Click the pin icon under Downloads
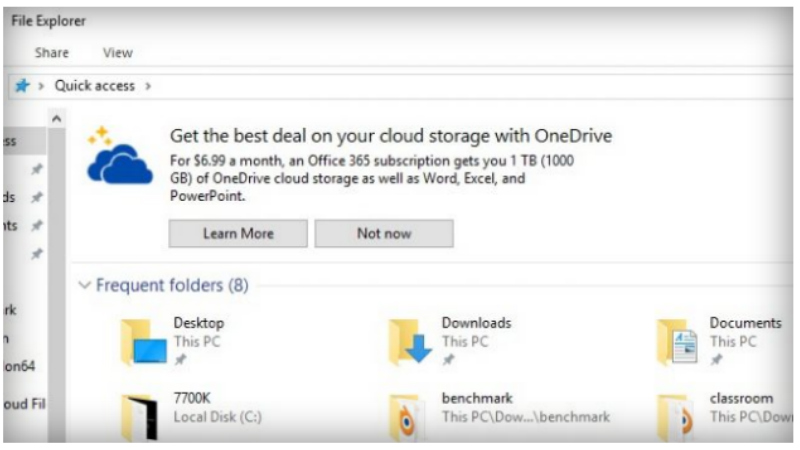This screenshot has height=450, width=800. (x=448, y=358)
